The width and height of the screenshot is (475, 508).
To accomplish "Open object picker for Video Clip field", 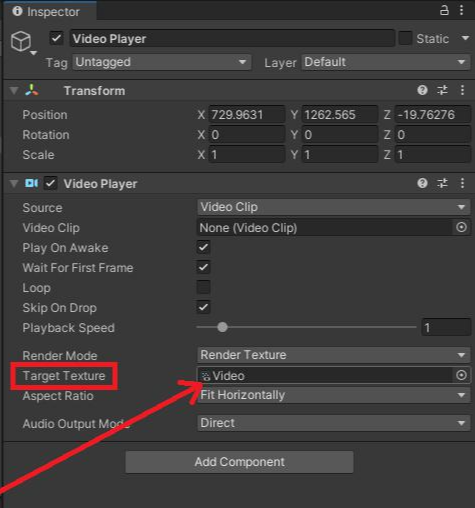I will coord(461,228).
